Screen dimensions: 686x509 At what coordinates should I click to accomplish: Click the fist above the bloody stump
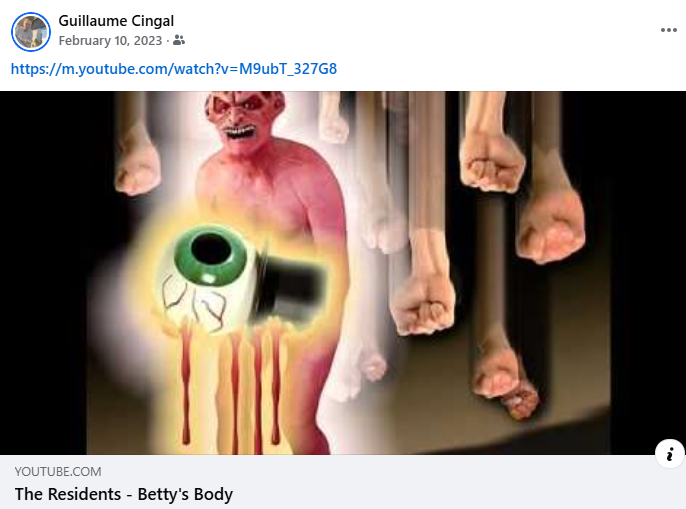pos(496,373)
